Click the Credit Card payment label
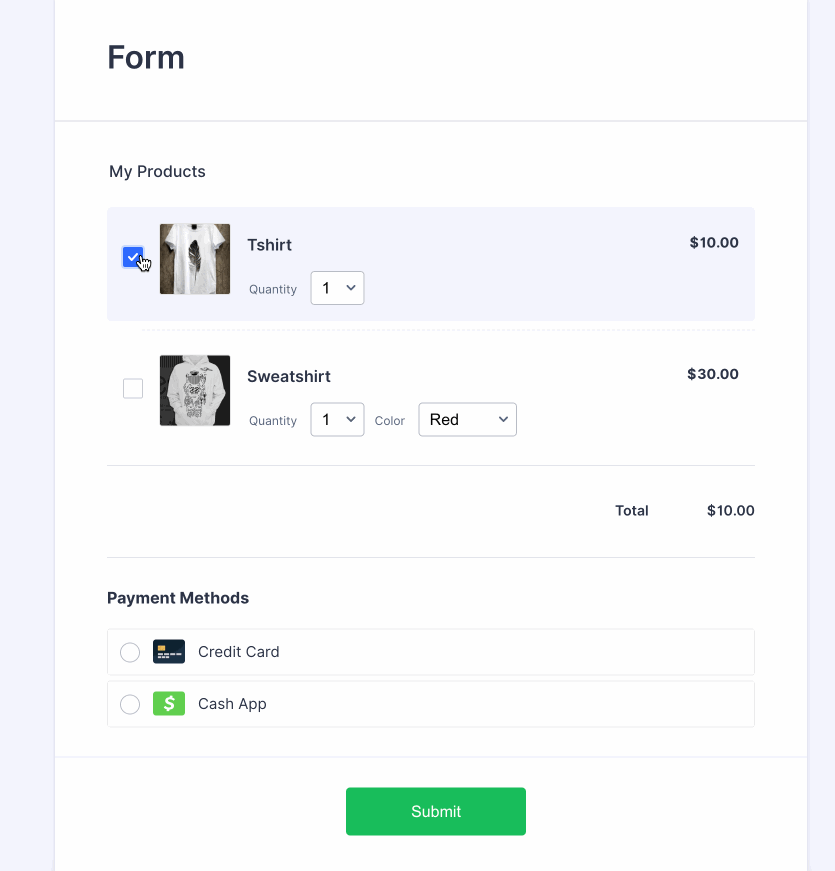This screenshot has width=835, height=871. click(x=239, y=652)
